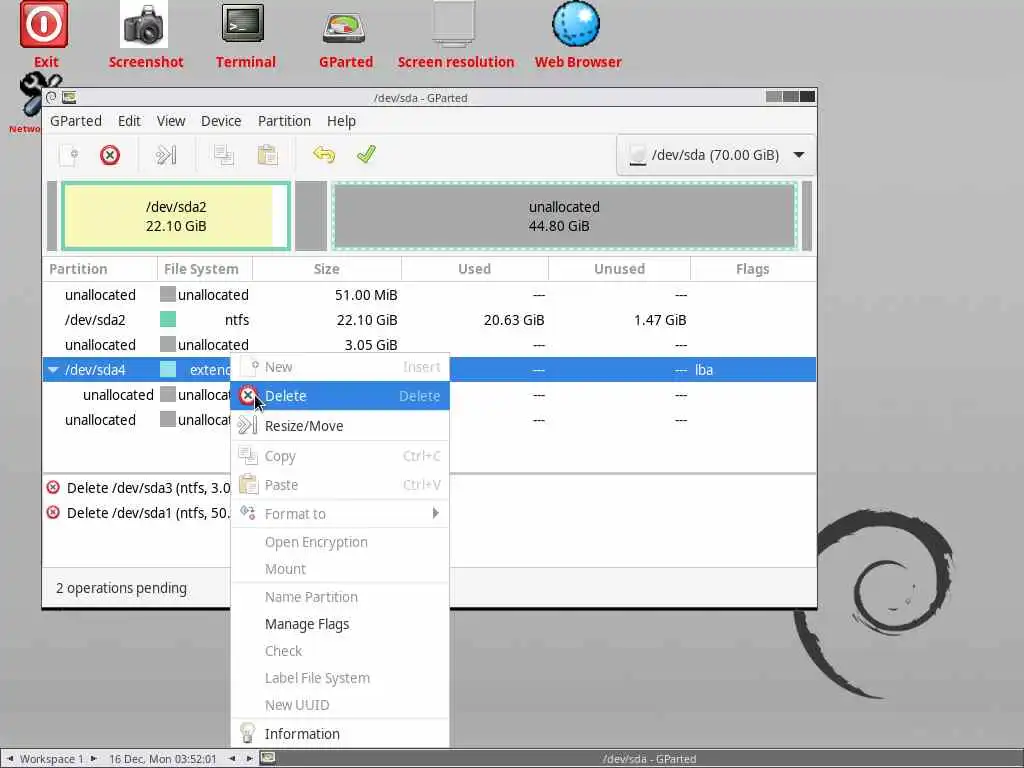Open the Screenshot camera icon
The height and width of the screenshot is (768, 1024).
(144, 25)
